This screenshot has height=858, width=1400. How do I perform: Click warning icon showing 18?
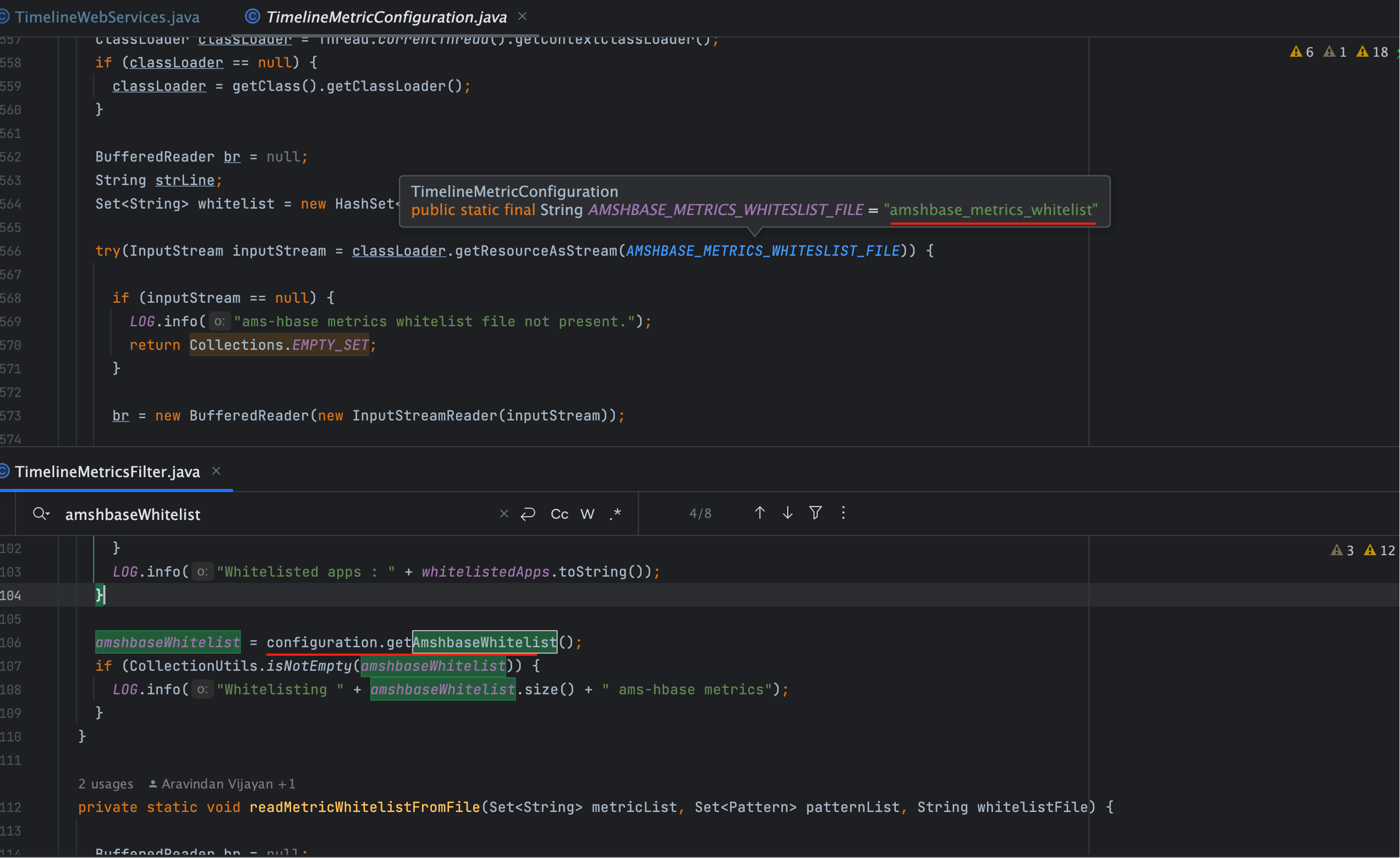click(x=1372, y=52)
